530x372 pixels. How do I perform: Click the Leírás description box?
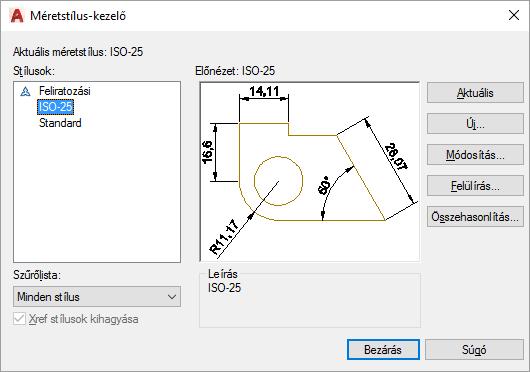[310, 300]
